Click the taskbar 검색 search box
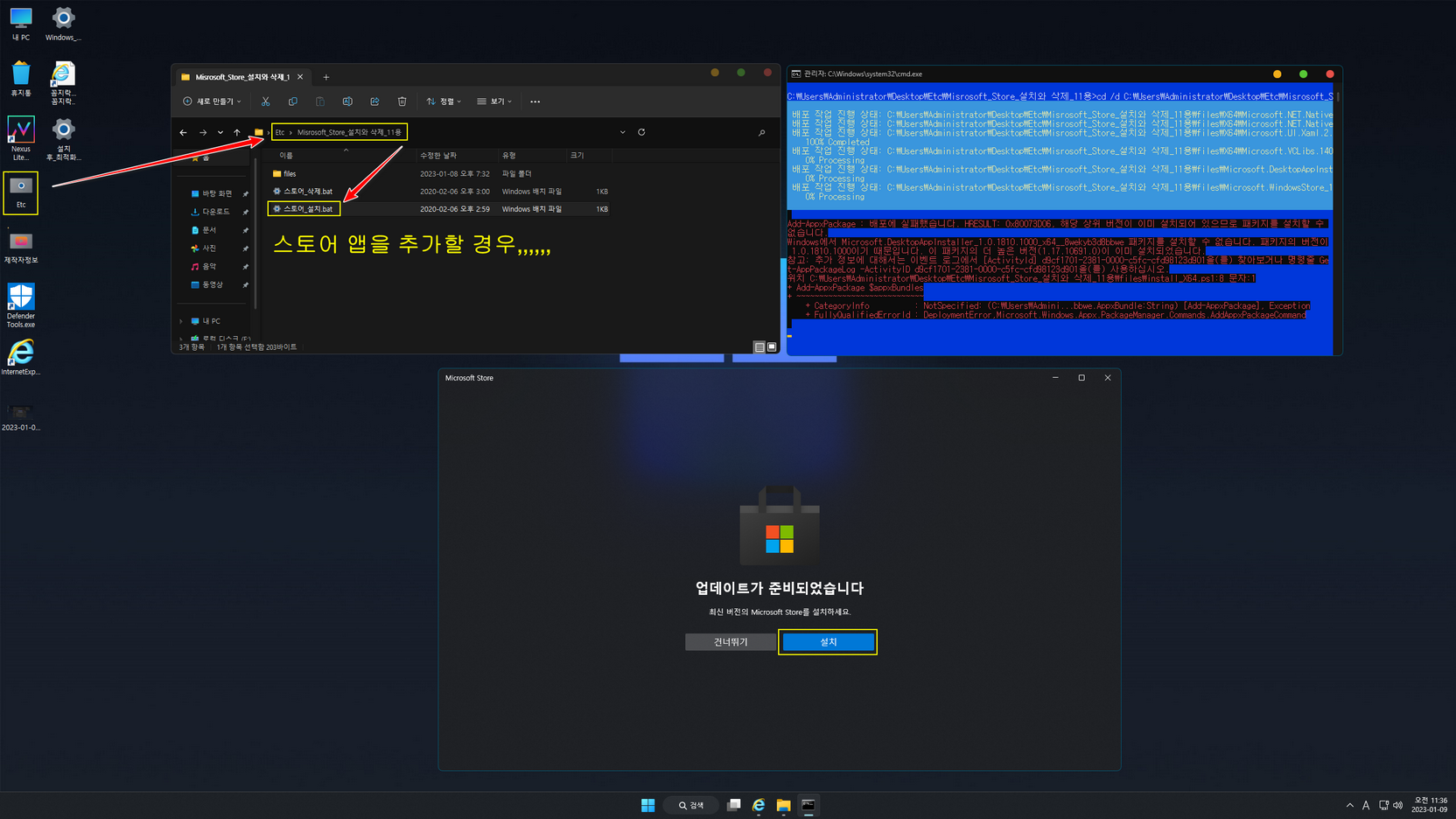 pos(691,805)
